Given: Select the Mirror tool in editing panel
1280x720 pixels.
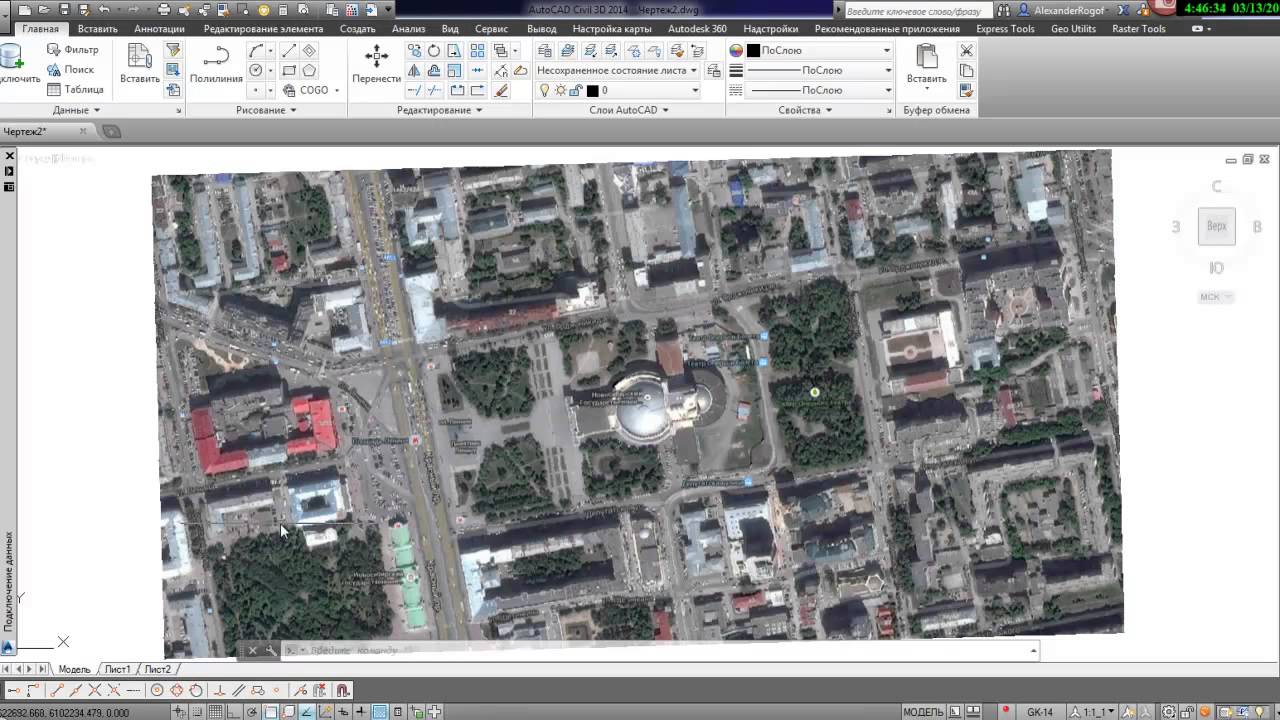Looking at the screenshot, I should click(414, 71).
